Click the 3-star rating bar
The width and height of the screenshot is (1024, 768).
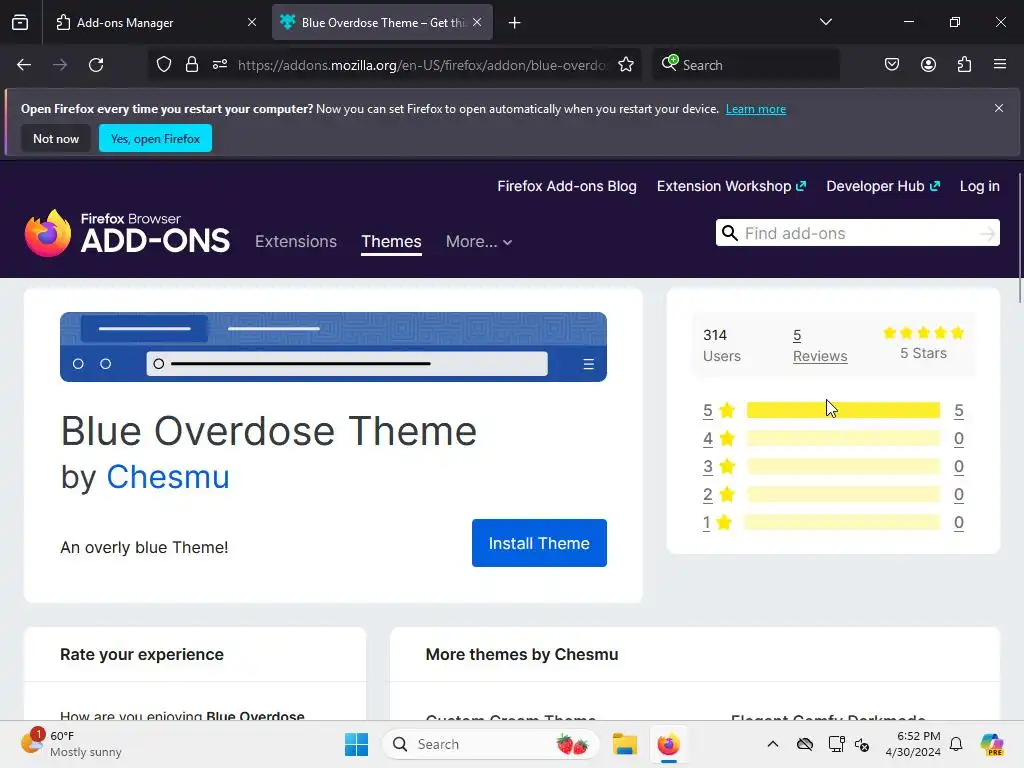pos(843,466)
